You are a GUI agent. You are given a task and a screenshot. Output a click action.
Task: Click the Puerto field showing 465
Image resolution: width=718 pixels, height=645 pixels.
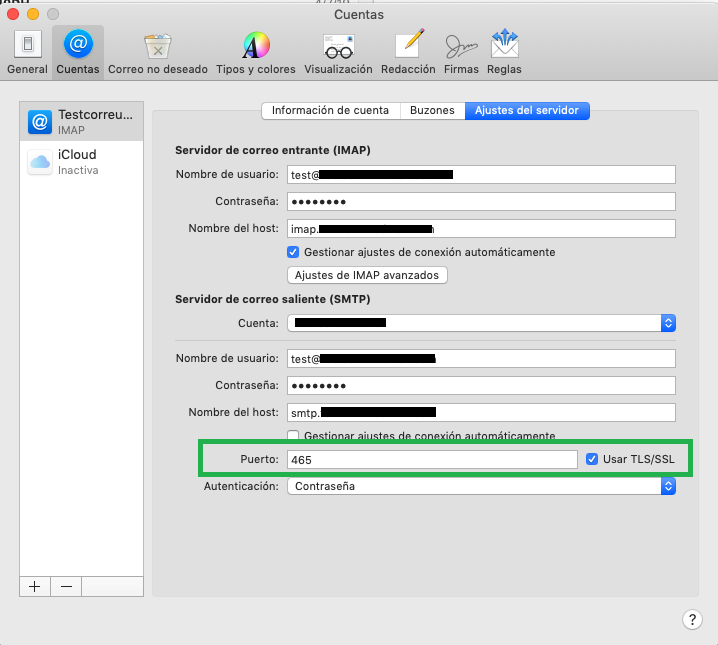[x=432, y=459]
